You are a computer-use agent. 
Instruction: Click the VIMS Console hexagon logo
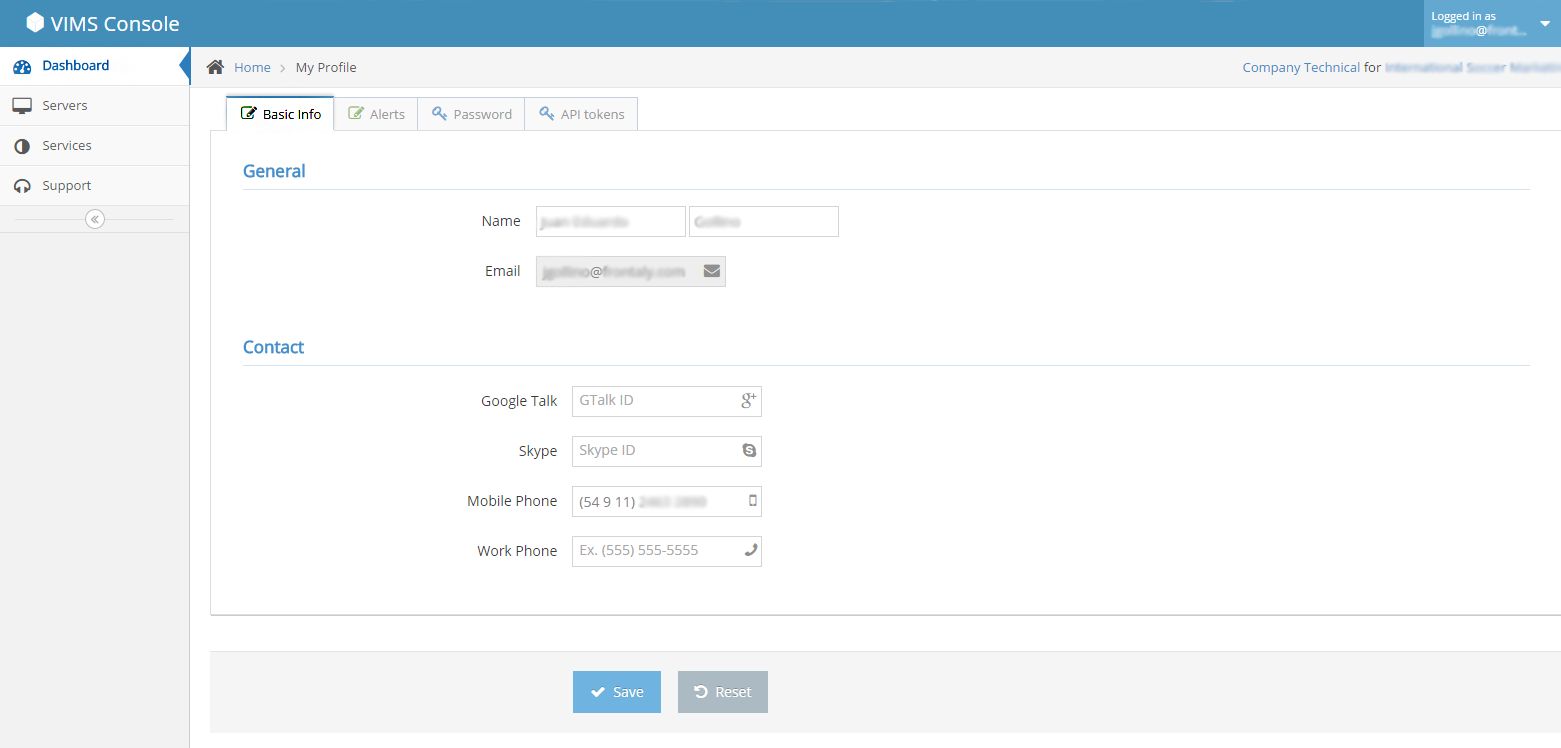pos(35,23)
